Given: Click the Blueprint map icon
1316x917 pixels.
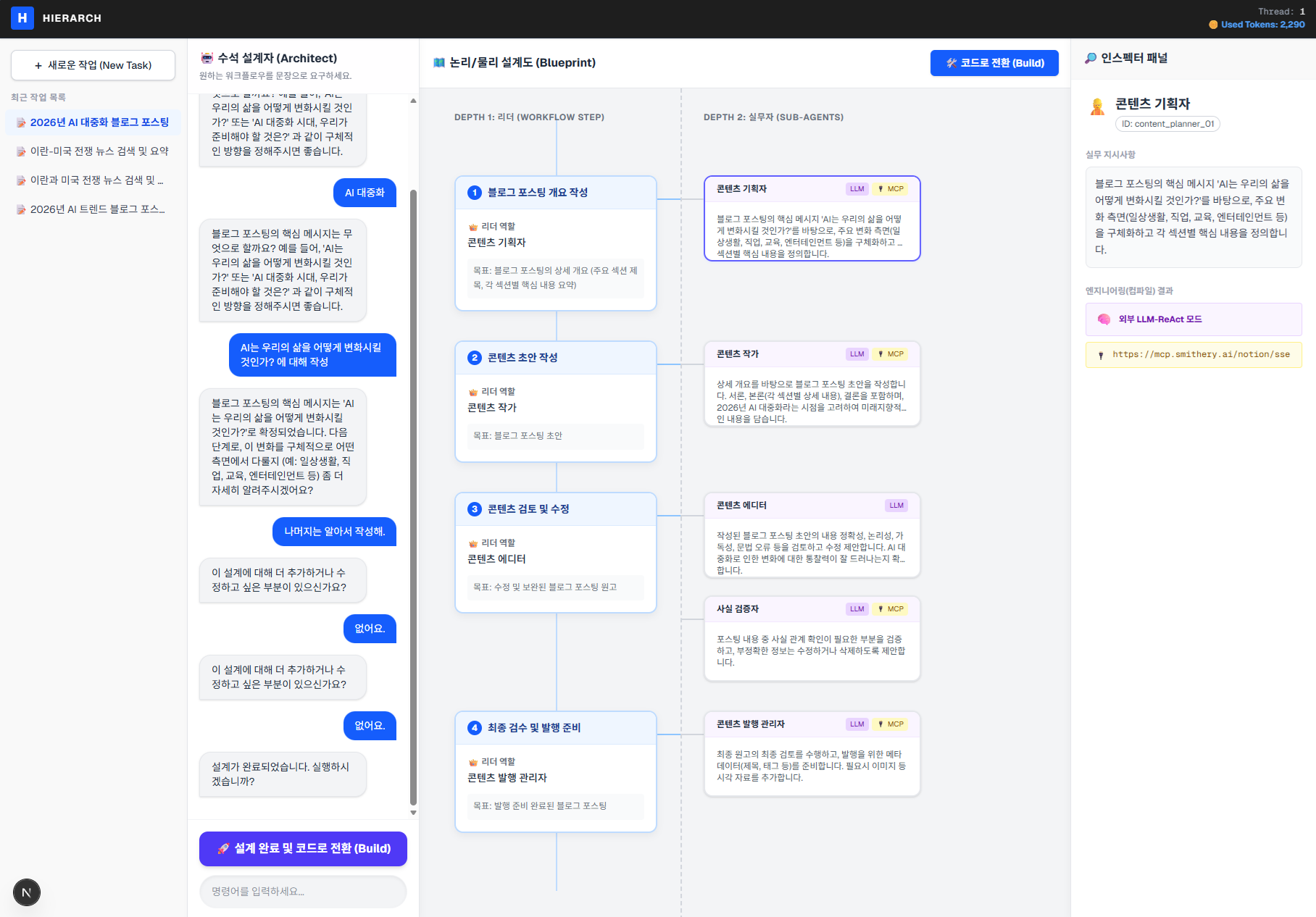Looking at the screenshot, I should click(x=439, y=63).
